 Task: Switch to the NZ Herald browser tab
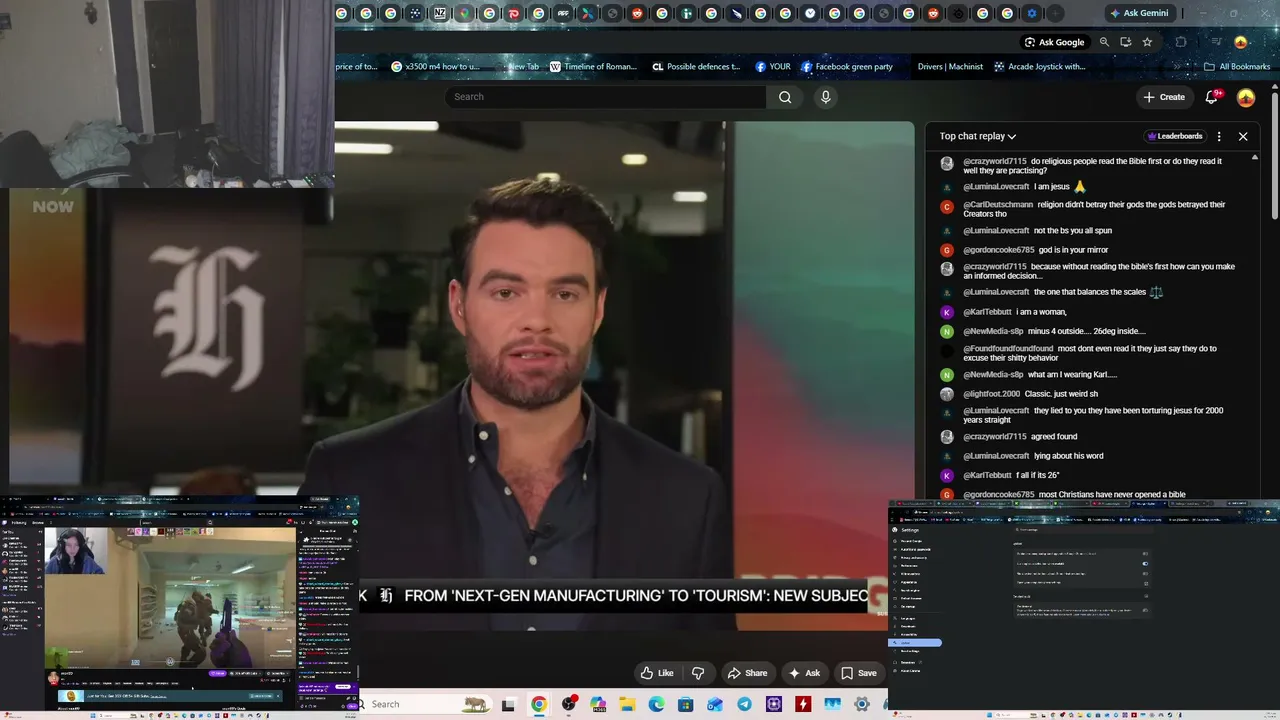click(x=440, y=13)
